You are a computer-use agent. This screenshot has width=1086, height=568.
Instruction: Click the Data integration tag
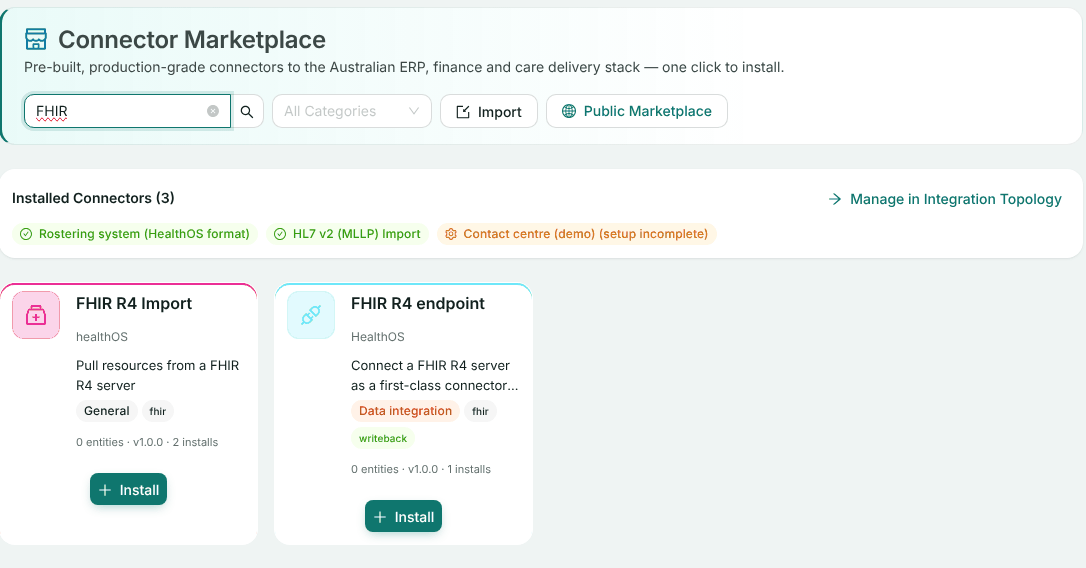405,411
